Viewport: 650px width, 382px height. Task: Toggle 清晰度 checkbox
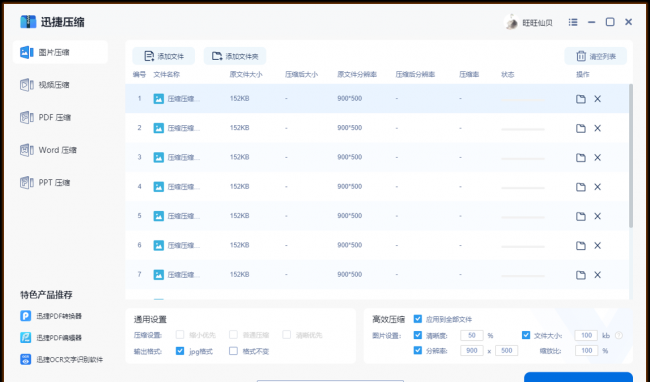(418, 335)
